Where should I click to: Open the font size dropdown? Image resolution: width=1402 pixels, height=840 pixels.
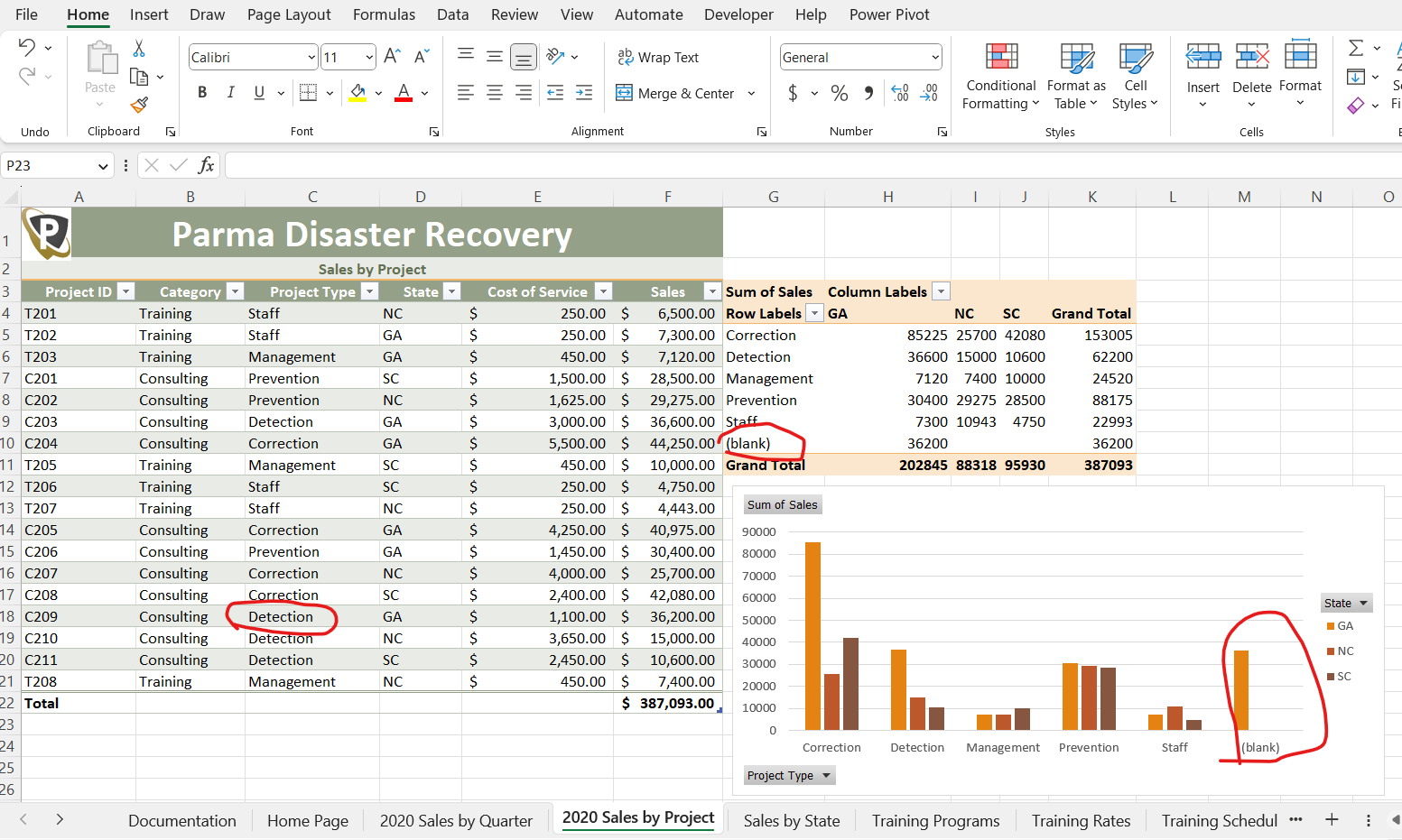click(368, 56)
